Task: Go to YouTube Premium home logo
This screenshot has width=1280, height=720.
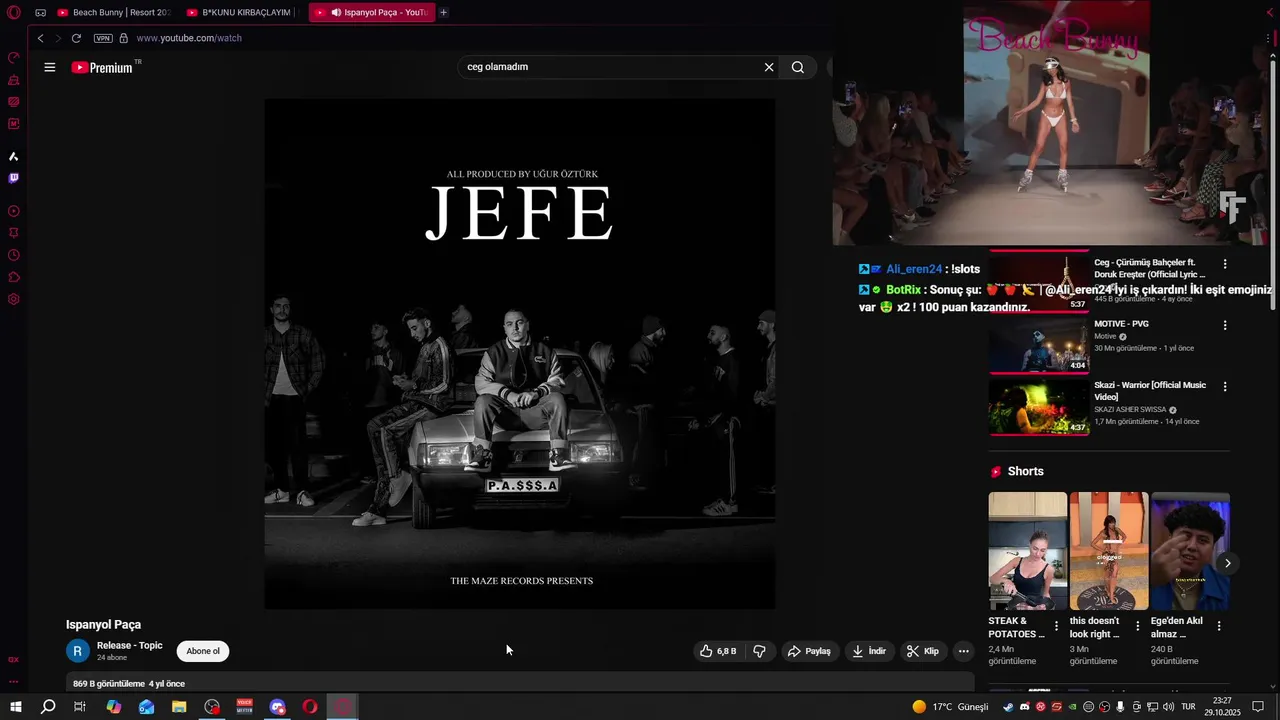Action: pyautogui.click(x=102, y=67)
